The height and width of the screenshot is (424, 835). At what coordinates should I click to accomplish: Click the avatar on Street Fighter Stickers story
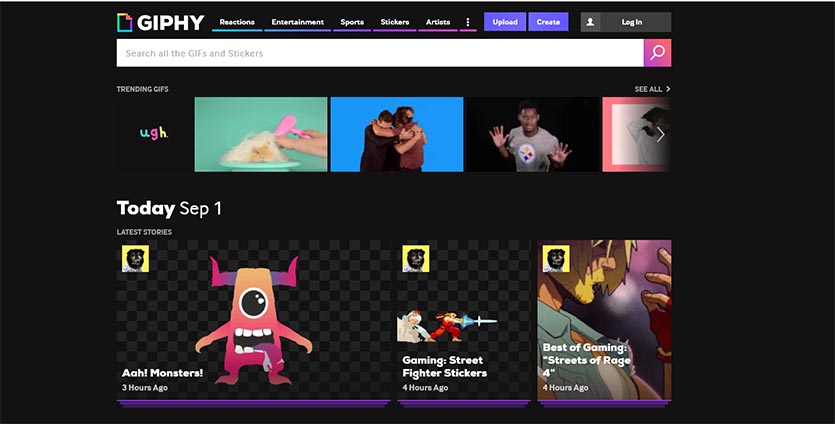click(415, 259)
